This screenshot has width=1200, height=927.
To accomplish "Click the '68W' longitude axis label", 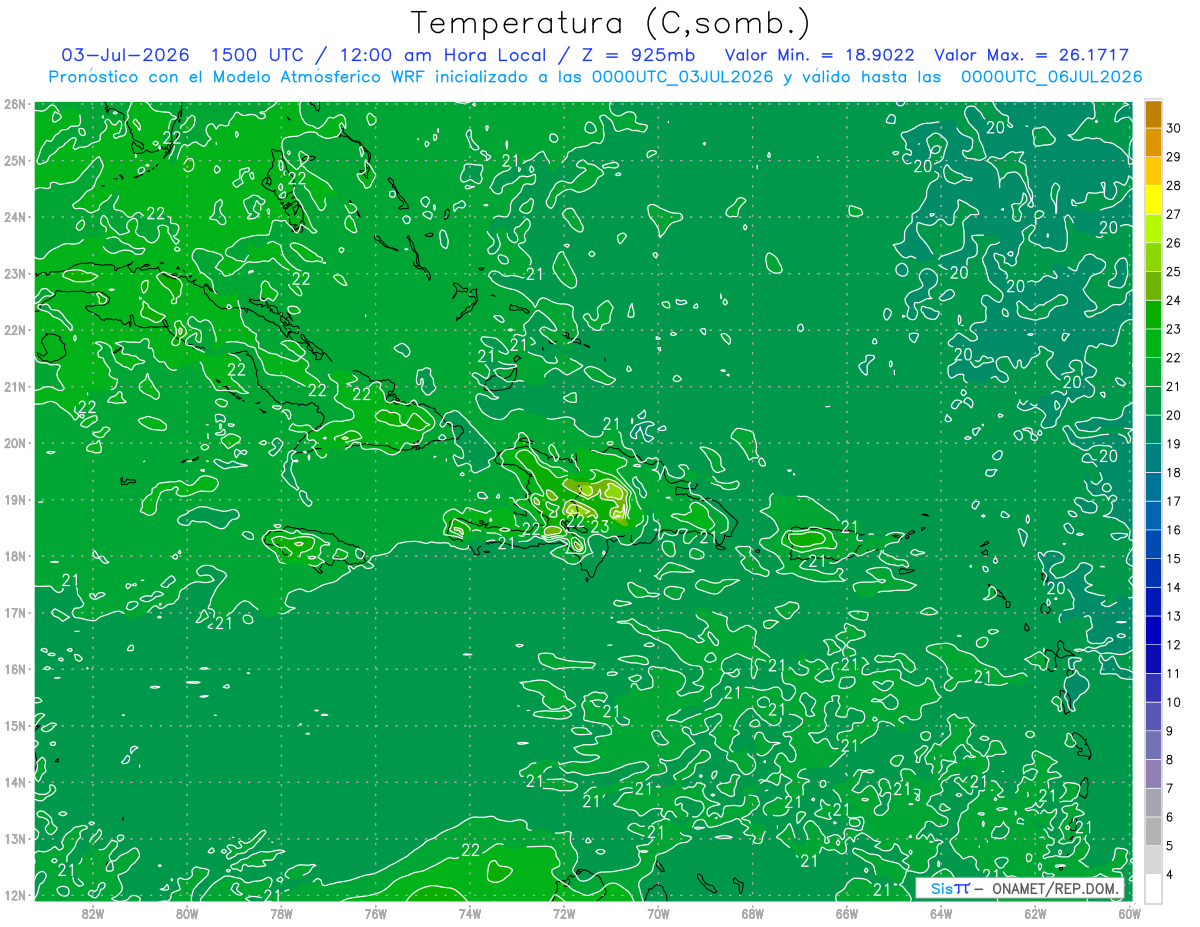I will (x=752, y=913).
